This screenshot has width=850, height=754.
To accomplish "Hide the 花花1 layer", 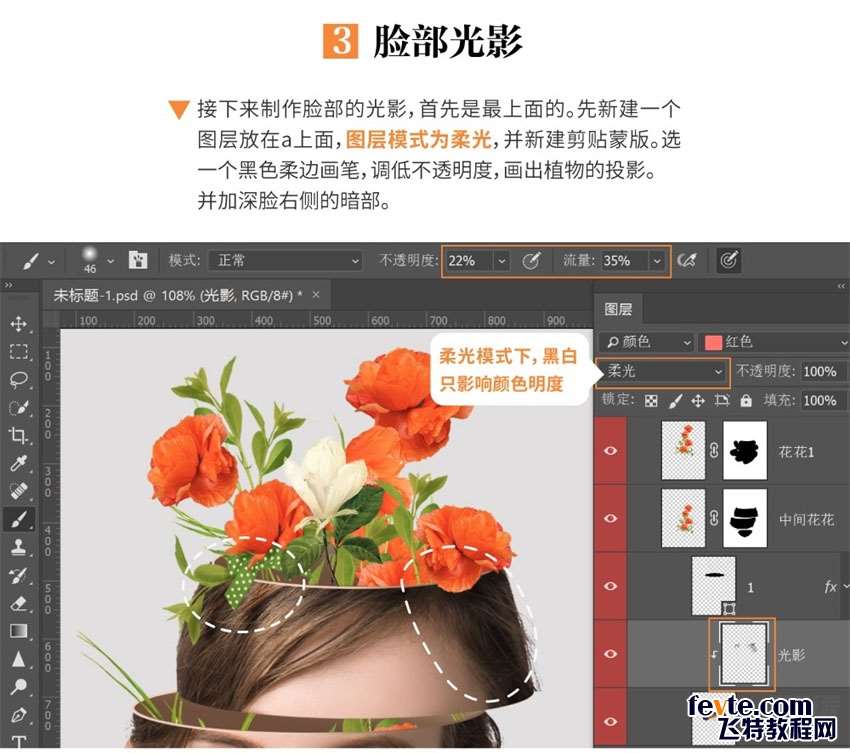I will click(610, 451).
